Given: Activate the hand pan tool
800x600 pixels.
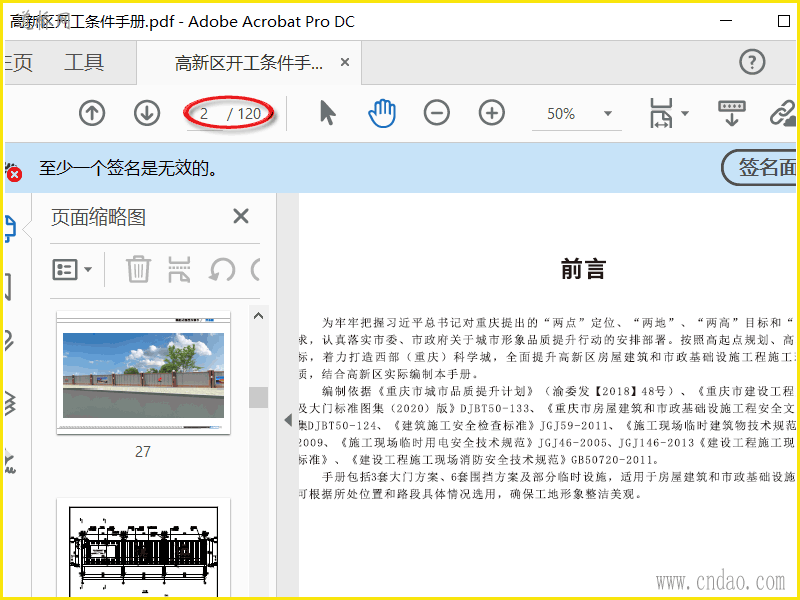Looking at the screenshot, I should pyautogui.click(x=382, y=113).
